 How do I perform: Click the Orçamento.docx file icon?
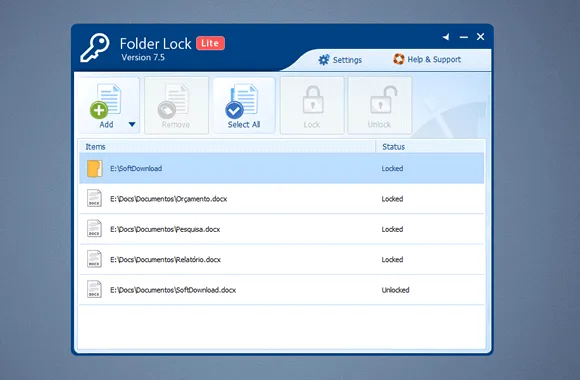click(x=94, y=198)
